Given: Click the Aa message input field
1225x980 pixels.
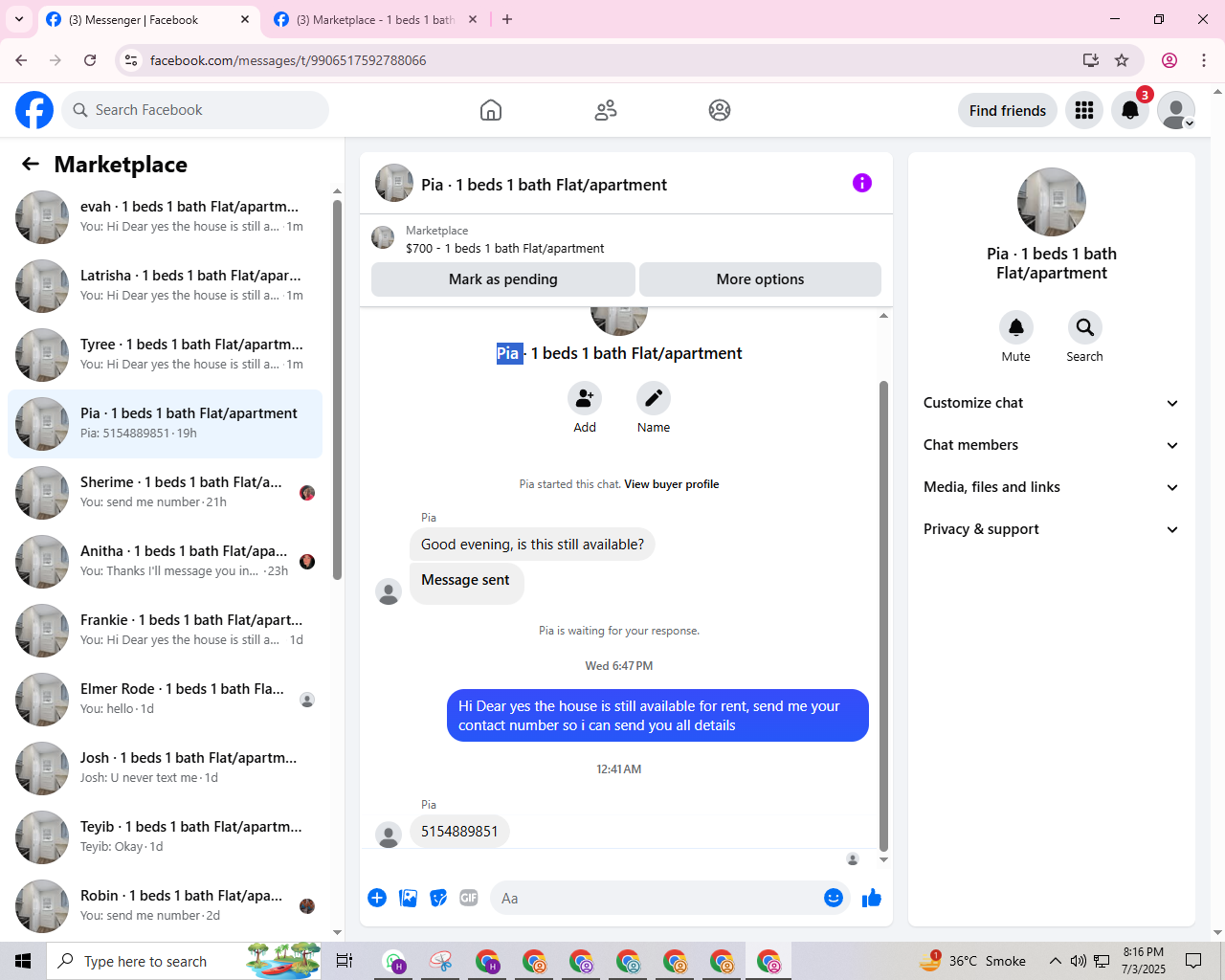Looking at the screenshot, I should click(x=656, y=898).
